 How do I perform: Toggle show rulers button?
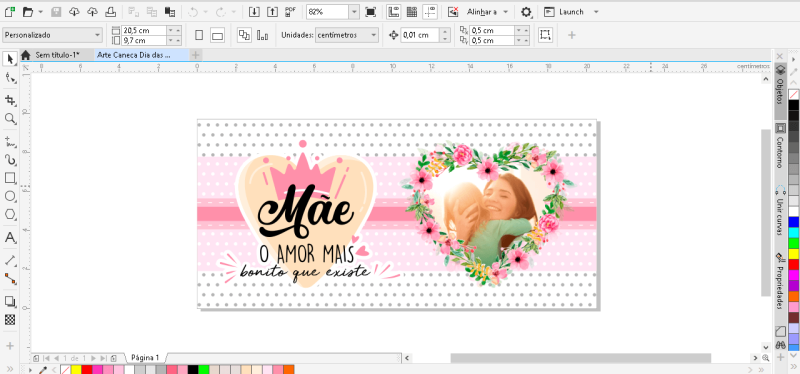[x=393, y=11]
